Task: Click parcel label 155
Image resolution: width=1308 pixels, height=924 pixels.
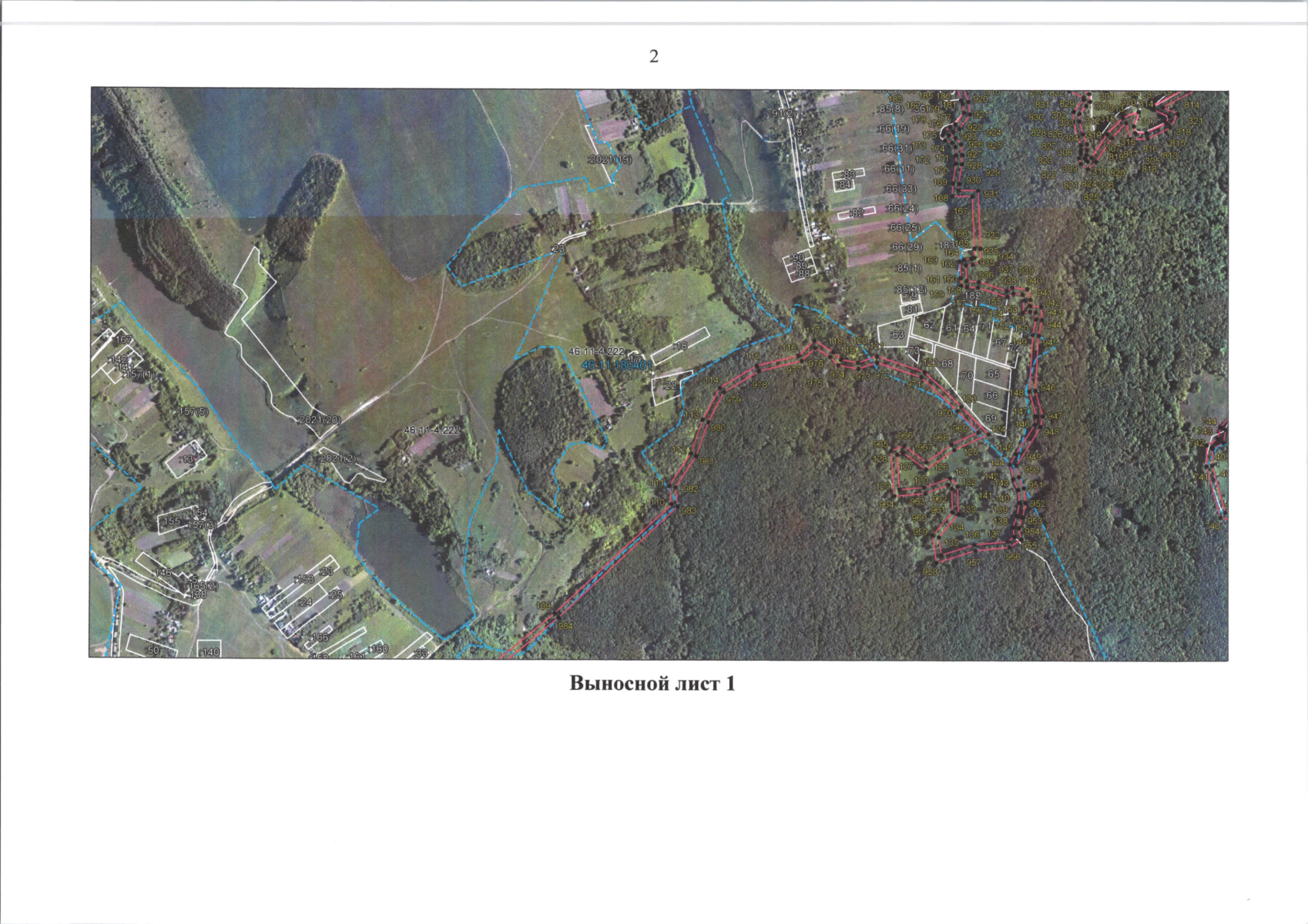Action: pos(172,522)
